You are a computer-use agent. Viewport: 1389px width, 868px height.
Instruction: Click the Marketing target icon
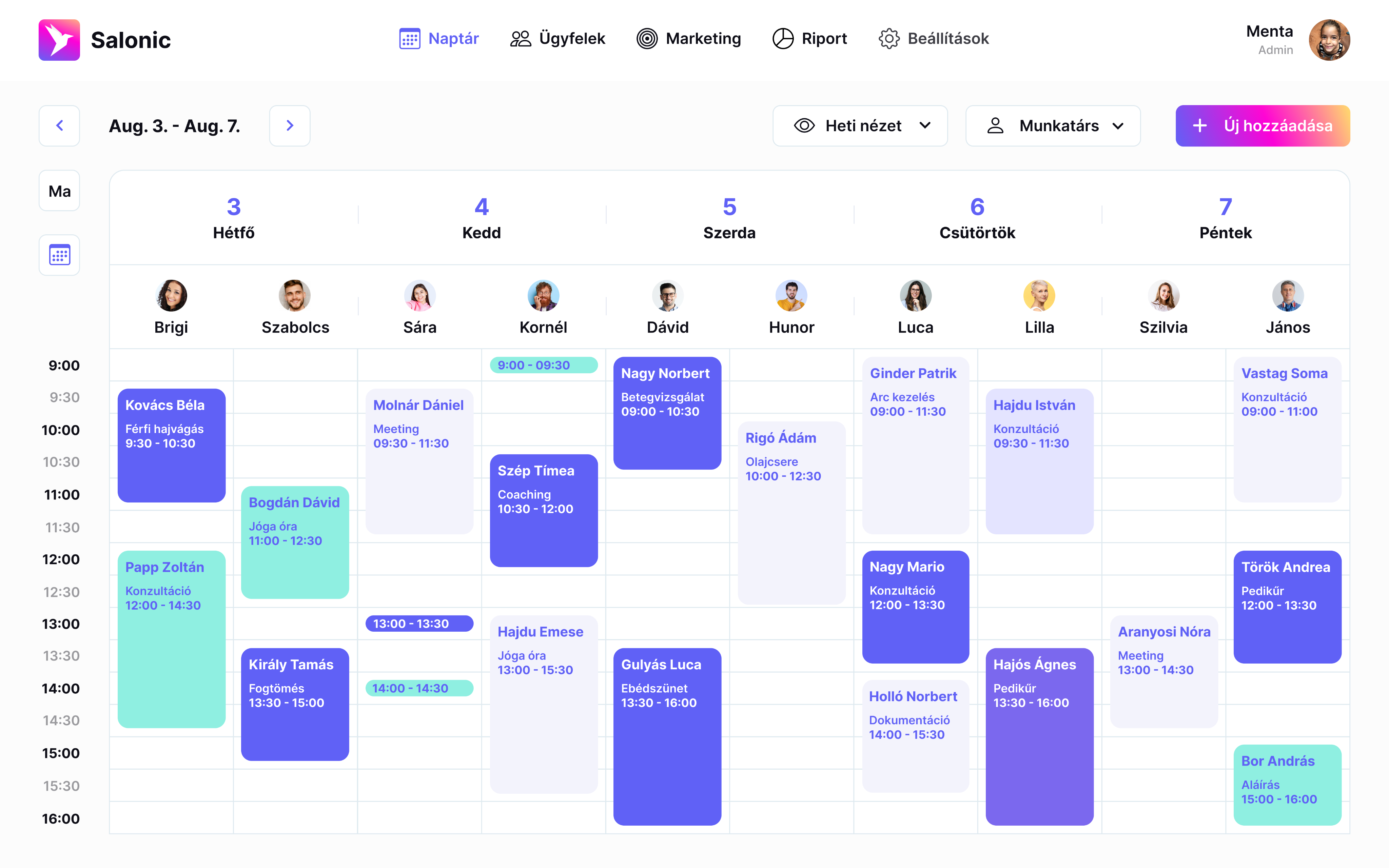647,38
